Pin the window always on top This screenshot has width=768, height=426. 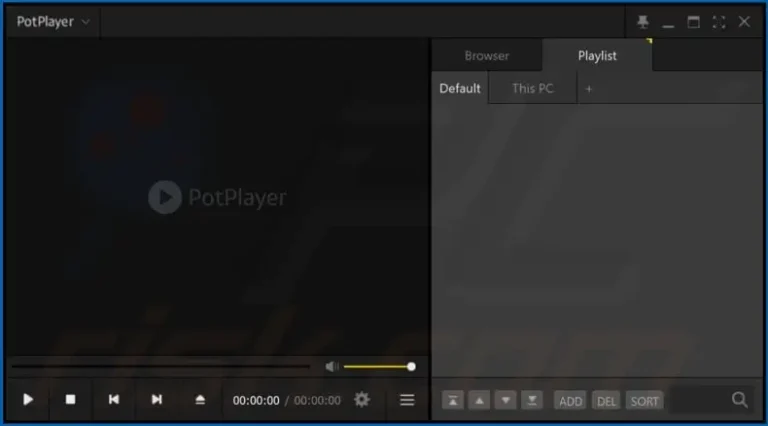pos(643,22)
